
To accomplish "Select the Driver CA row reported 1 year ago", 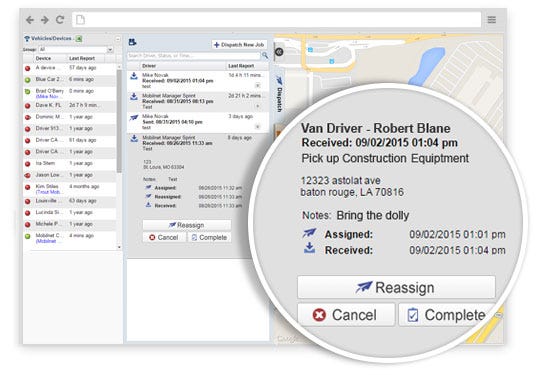I will click(70, 152).
